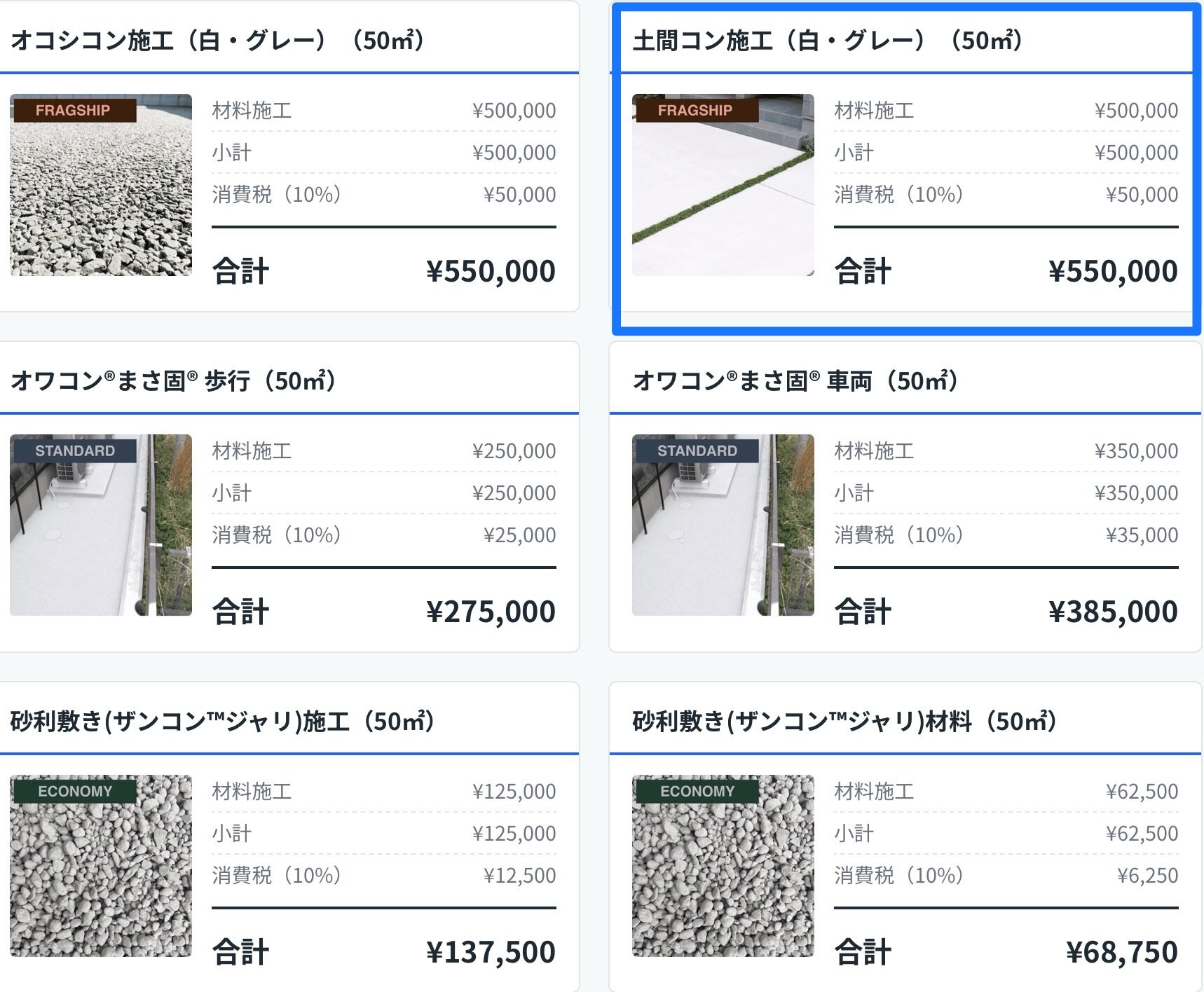Screen dimensions: 1204x992
Task: Open the 砂利敷き 材料 gravel photo
Action: coord(723,866)
